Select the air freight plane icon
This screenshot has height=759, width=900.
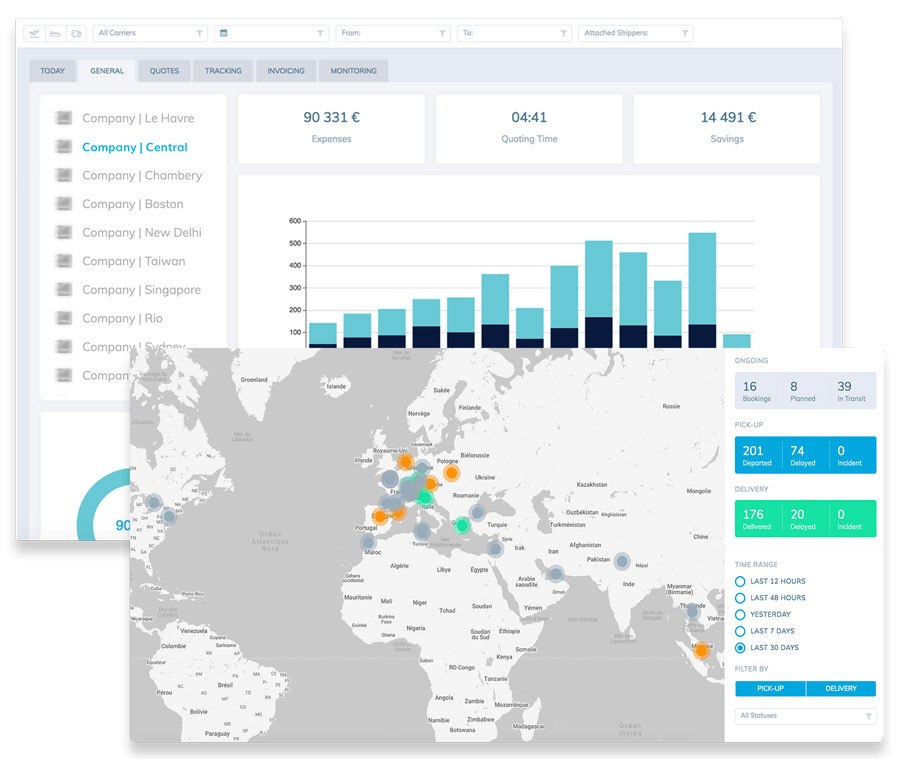[36, 33]
